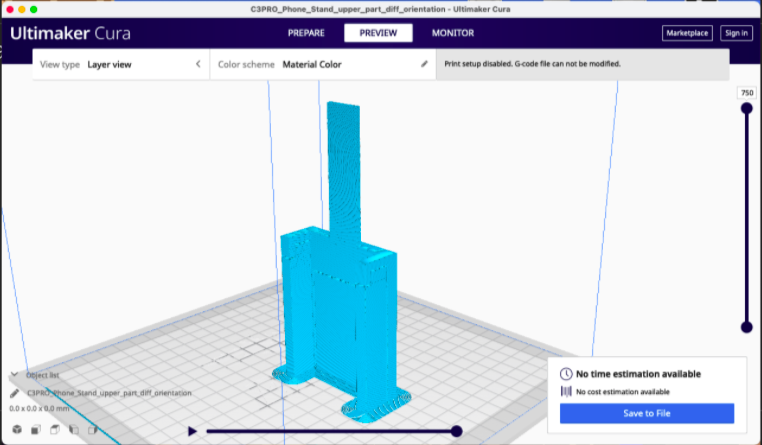Click the Ultimaker Cura logo

pyautogui.click(x=70, y=33)
